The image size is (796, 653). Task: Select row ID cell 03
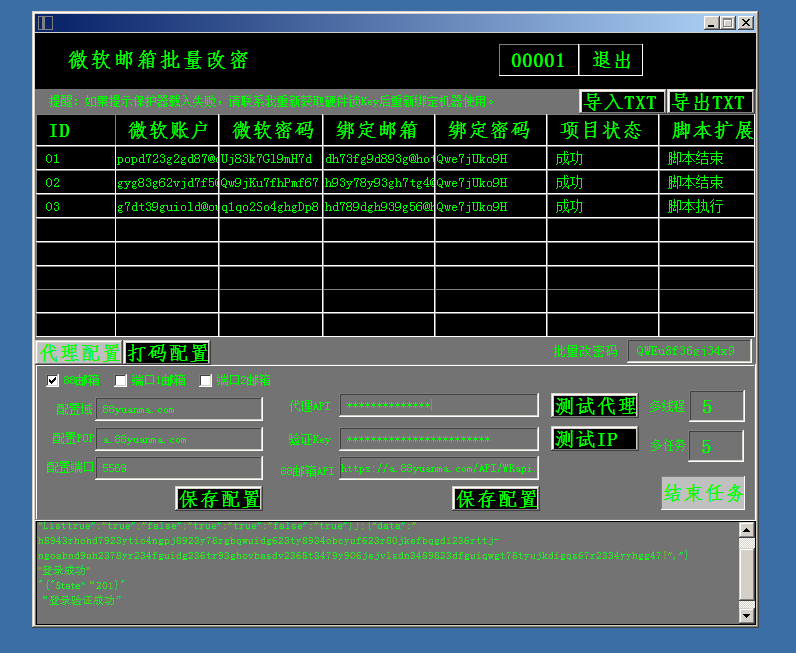[x=76, y=207]
